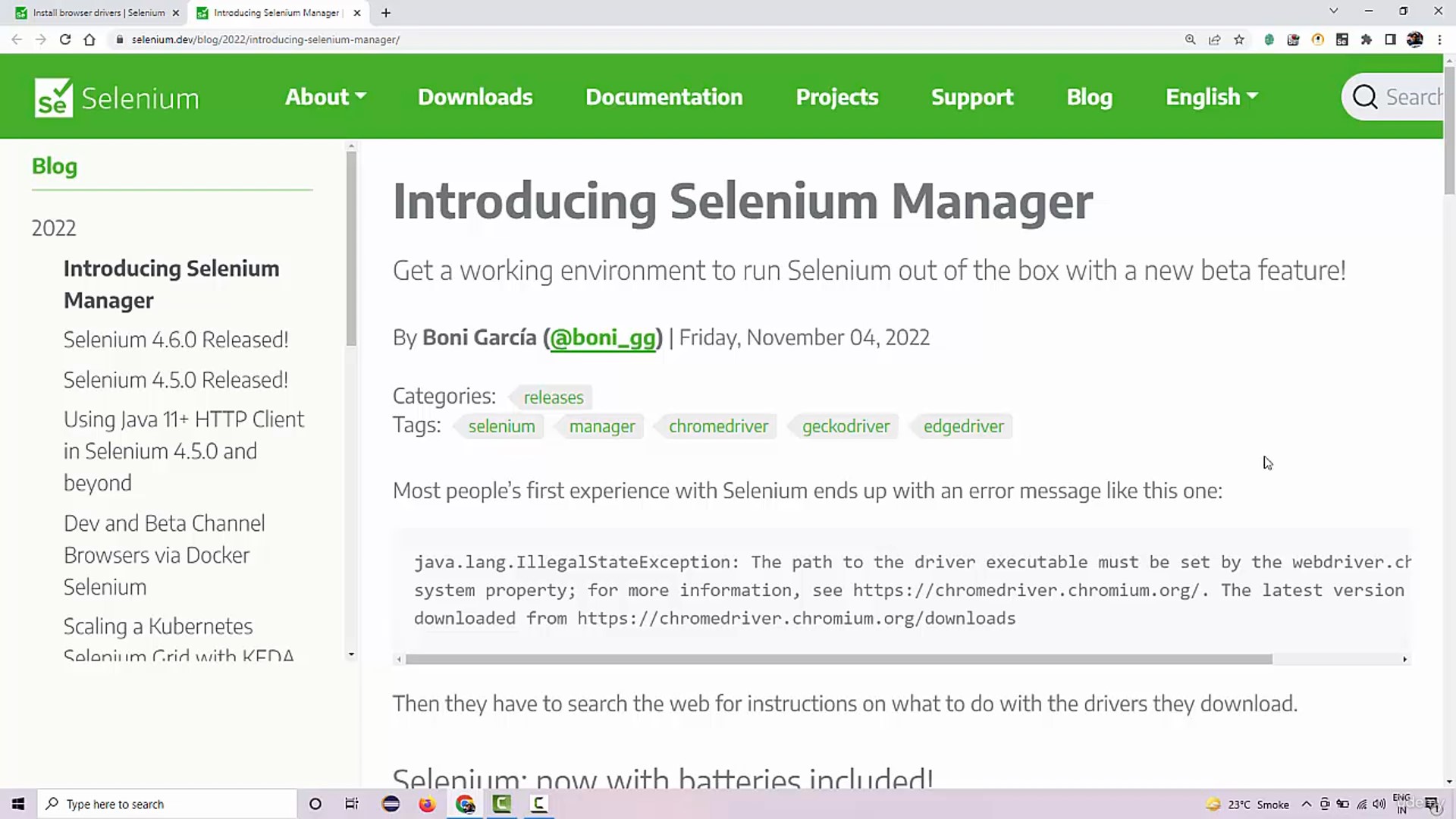
Task: Focus the Selenium site search field
Action: click(1393, 97)
